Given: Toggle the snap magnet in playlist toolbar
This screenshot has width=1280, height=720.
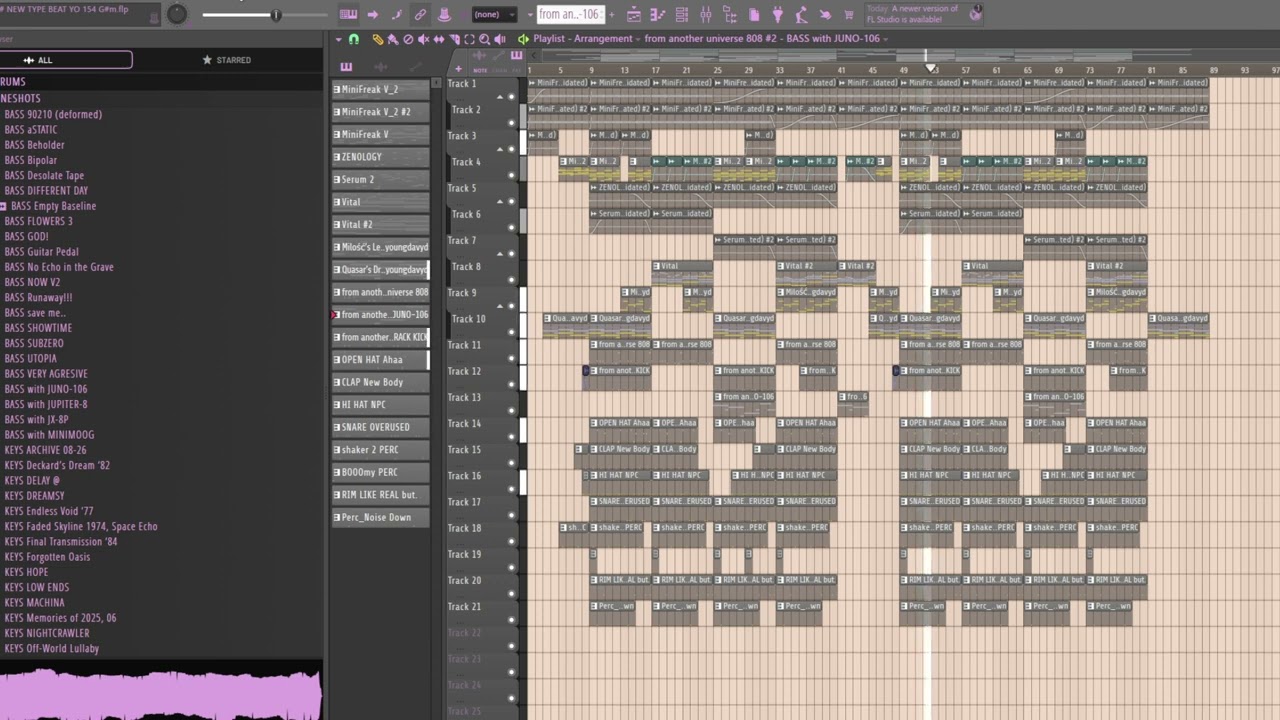Looking at the screenshot, I should pyautogui.click(x=353, y=39).
